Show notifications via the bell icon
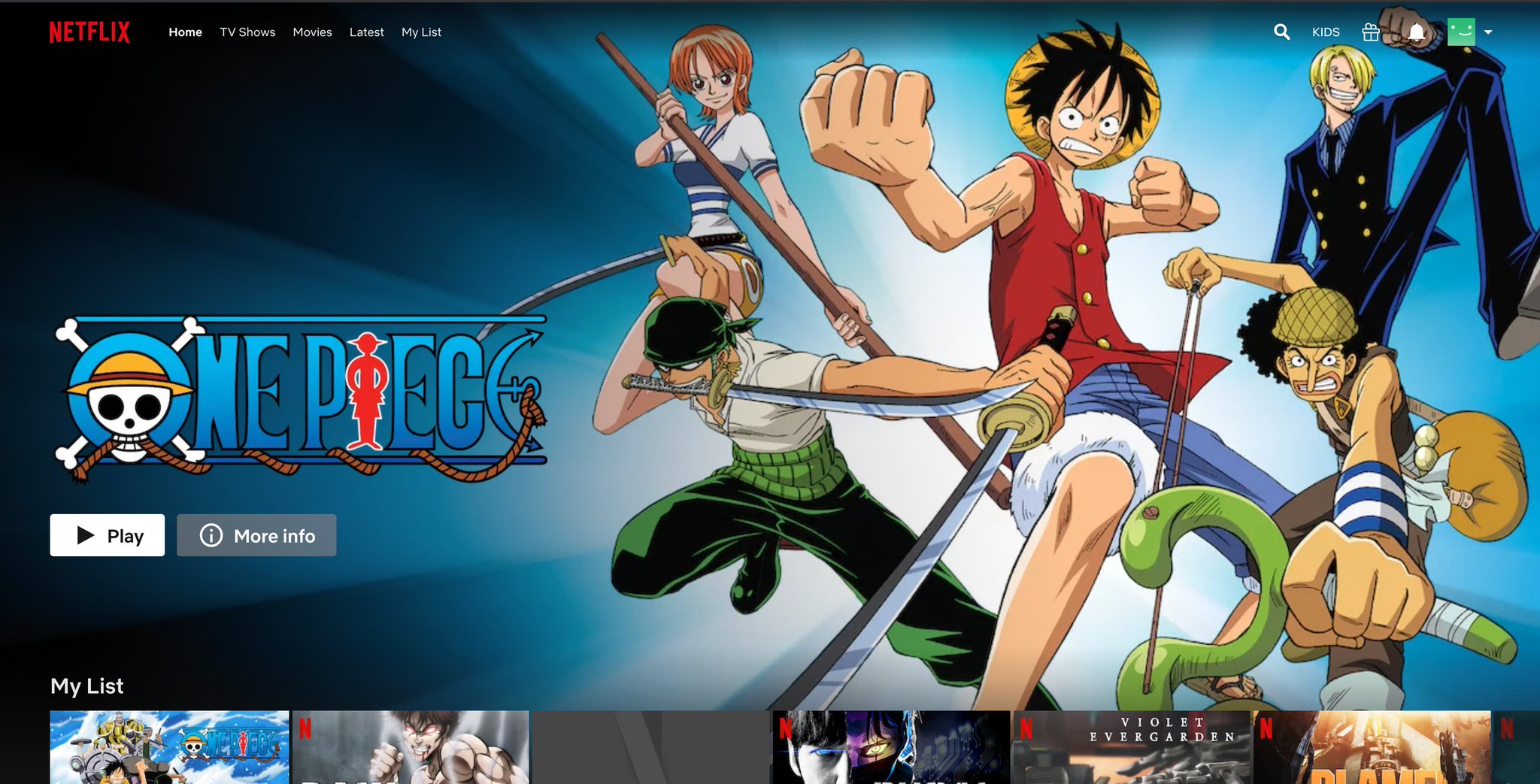 pos(1417,32)
